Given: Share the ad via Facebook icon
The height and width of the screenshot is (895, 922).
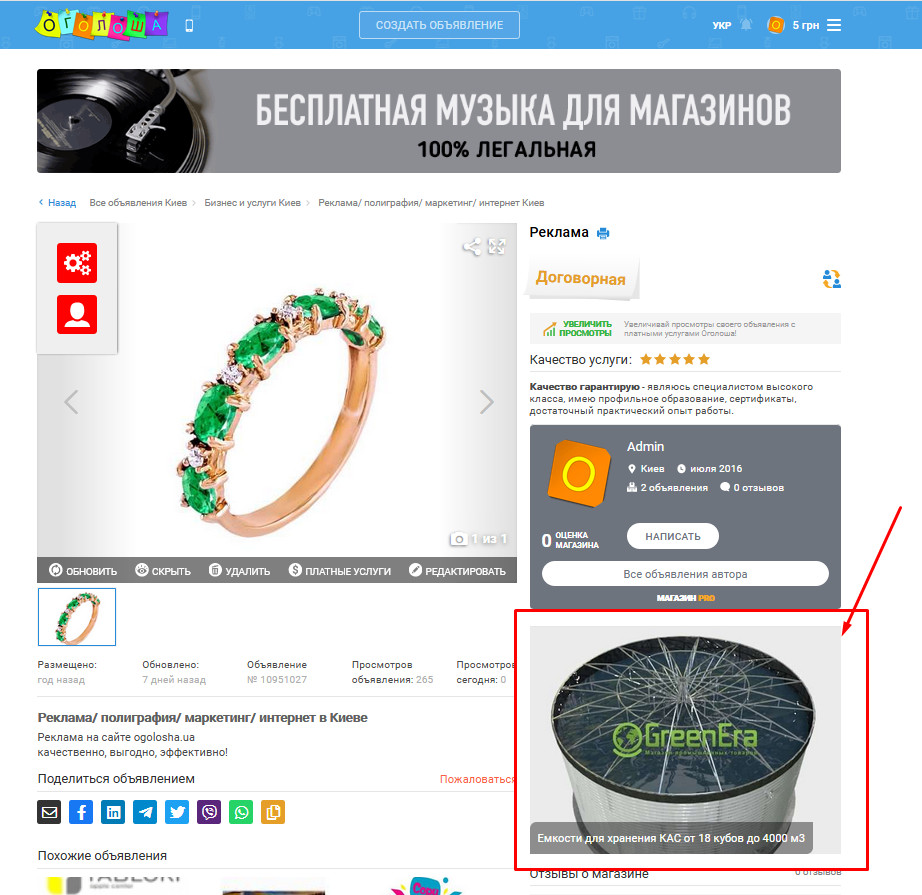Looking at the screenshot, I should tap(81, 812).
